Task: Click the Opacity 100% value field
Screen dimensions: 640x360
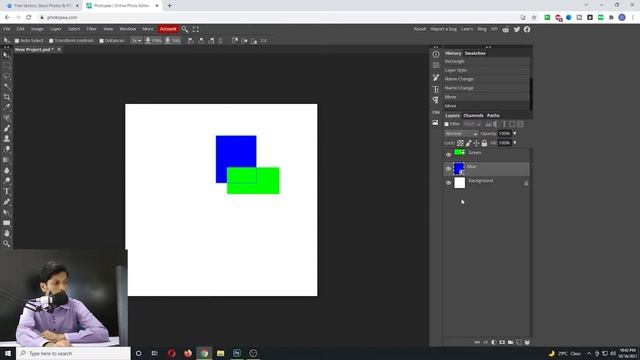Action: click(504, 133)
